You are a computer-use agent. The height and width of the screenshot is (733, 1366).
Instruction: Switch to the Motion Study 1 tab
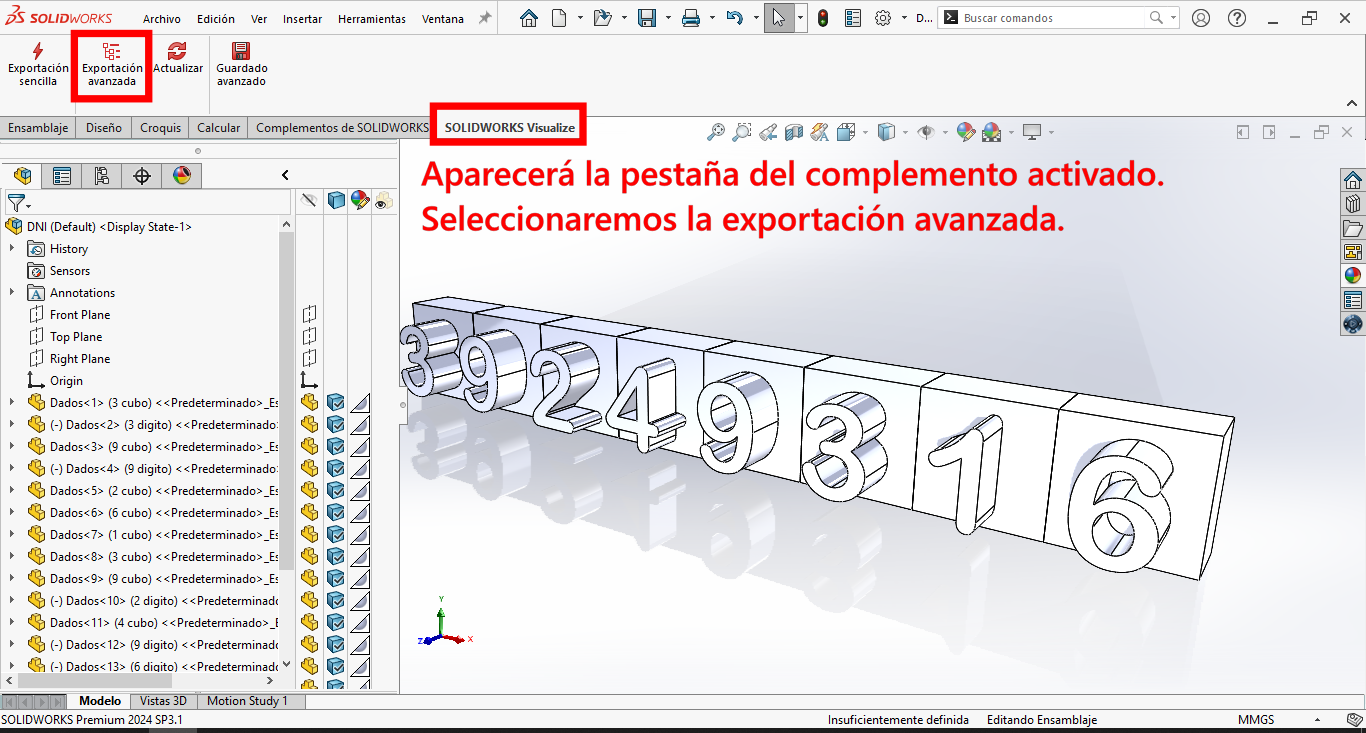pos(247,701)
